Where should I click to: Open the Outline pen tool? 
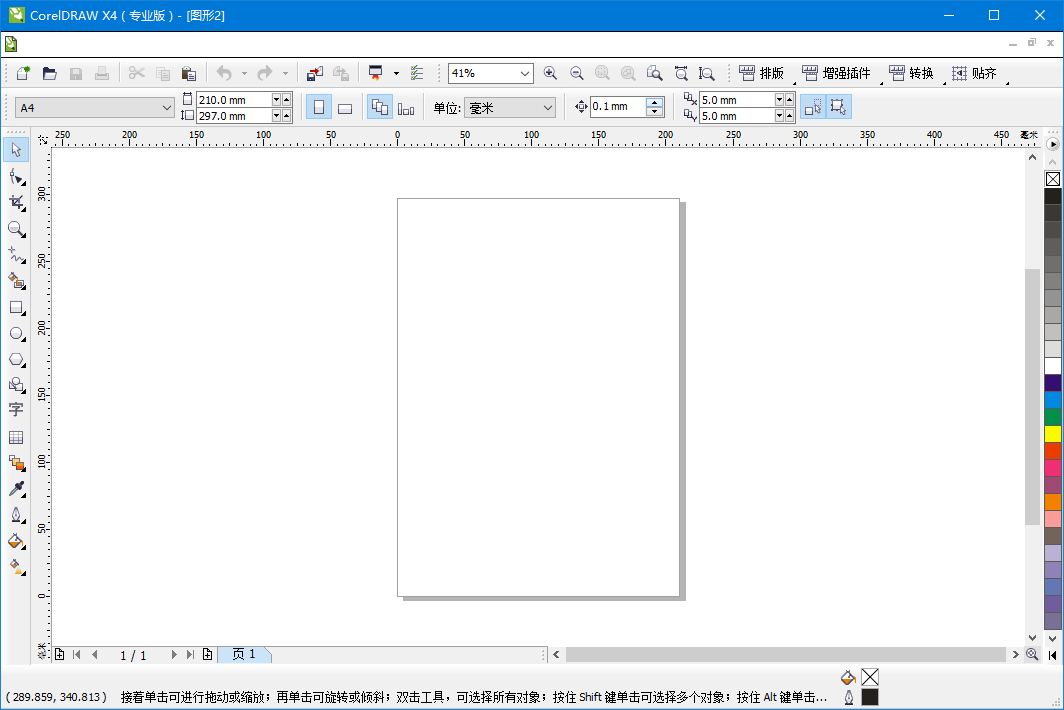click(x=16, y=515)
